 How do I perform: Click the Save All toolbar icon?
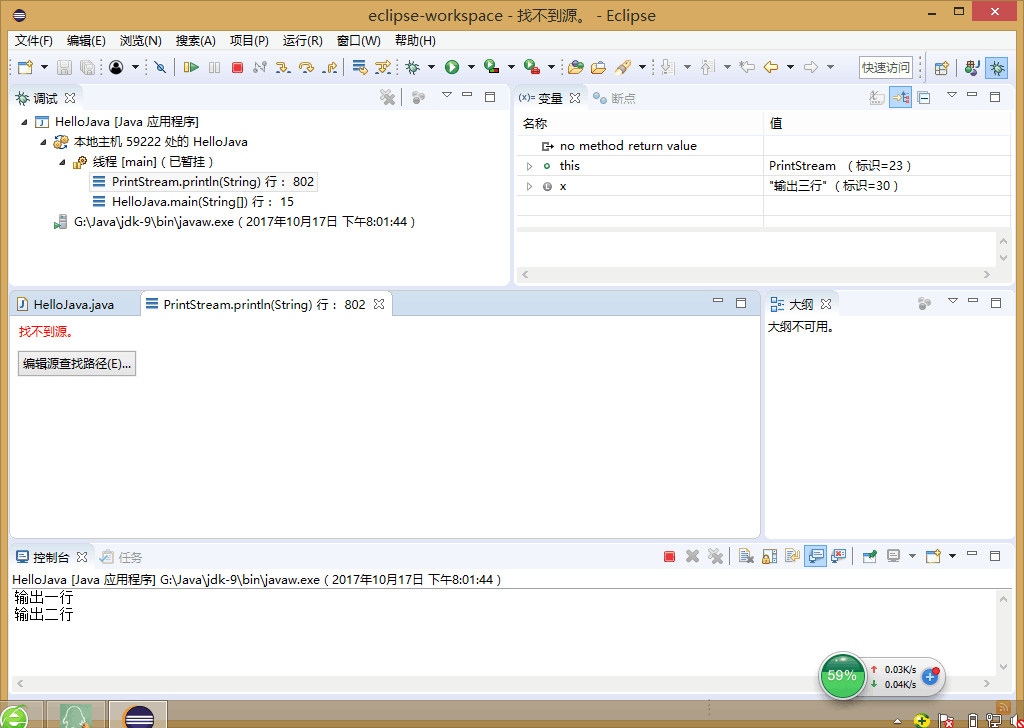click(x=87, y=67)
